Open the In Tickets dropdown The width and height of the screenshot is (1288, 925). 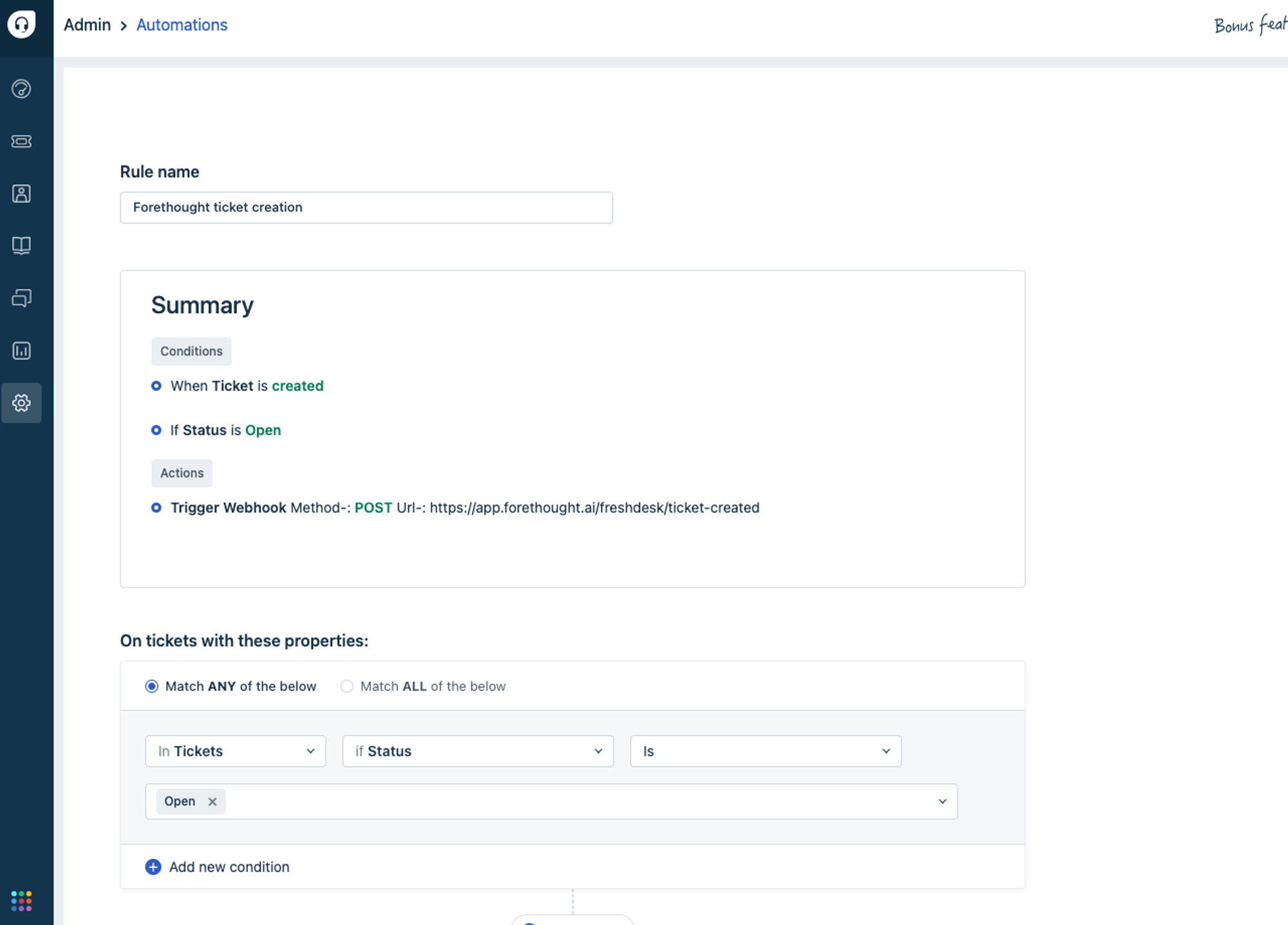[236, 751]
